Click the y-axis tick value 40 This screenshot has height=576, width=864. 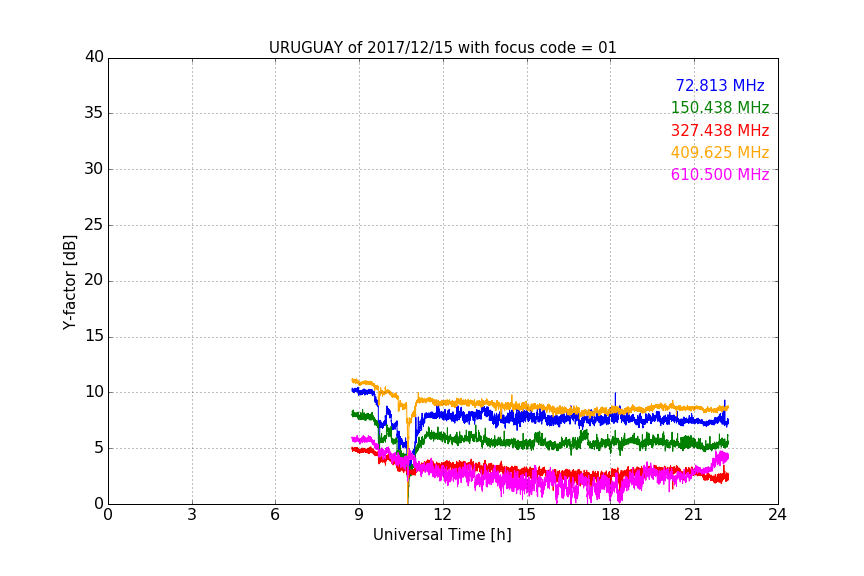(x=94, y=57)
